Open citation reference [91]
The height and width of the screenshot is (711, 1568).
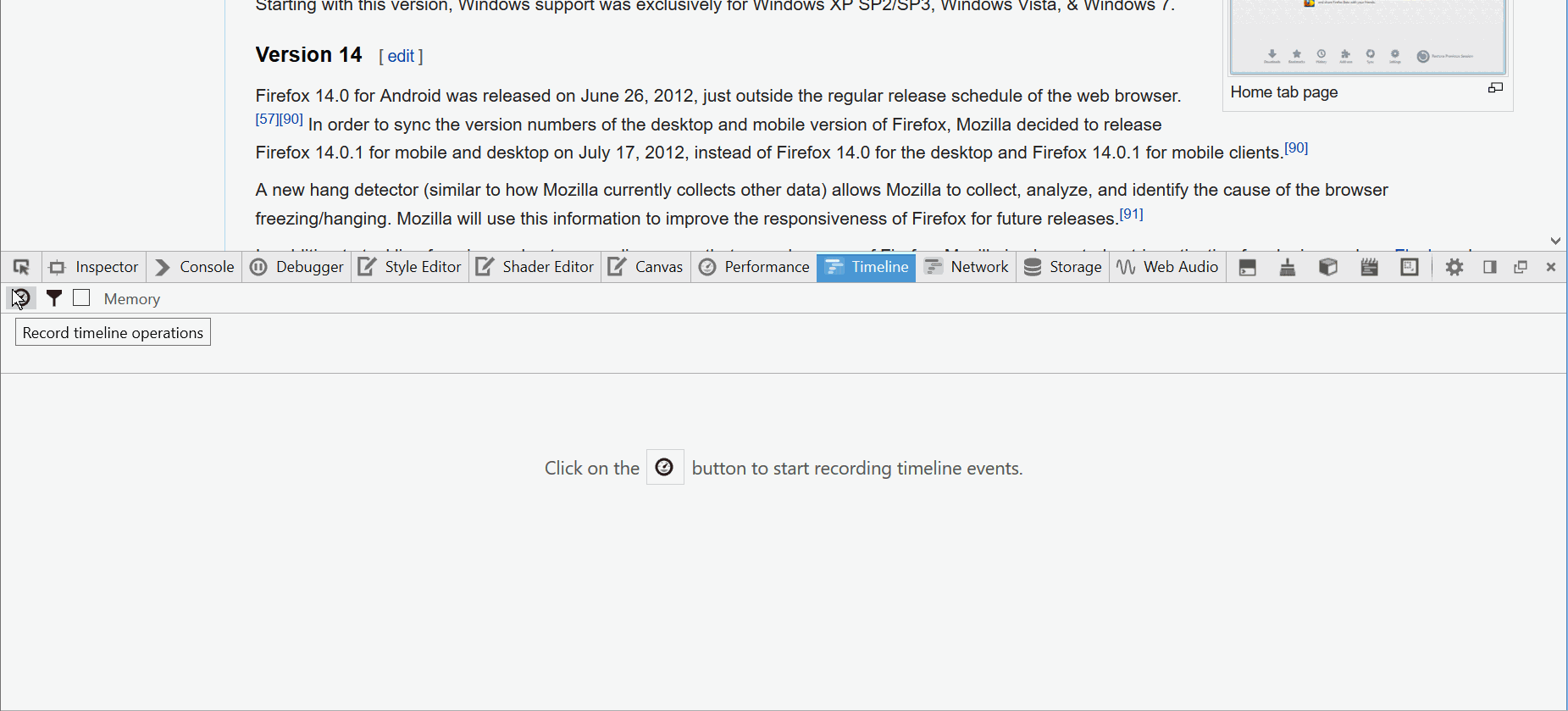[1132, 214]
